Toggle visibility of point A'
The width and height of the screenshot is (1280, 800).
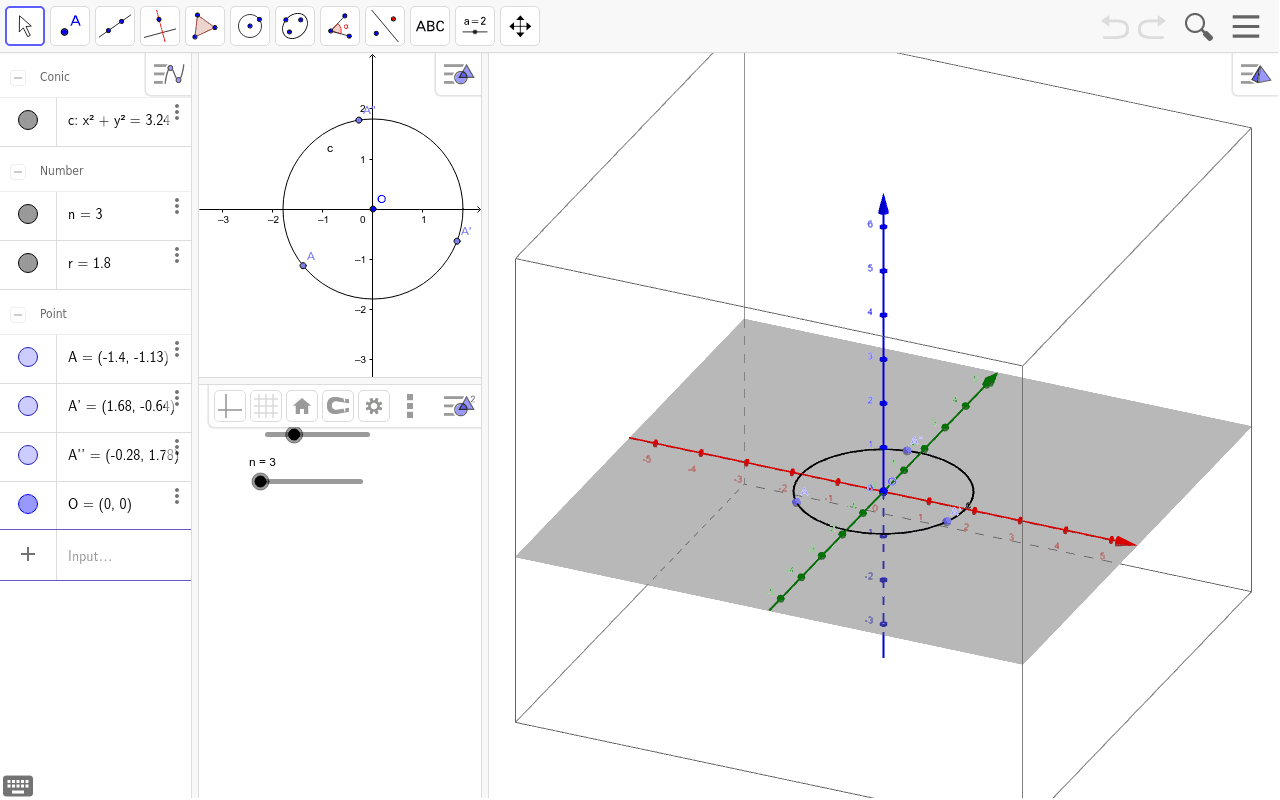(28, 406)
